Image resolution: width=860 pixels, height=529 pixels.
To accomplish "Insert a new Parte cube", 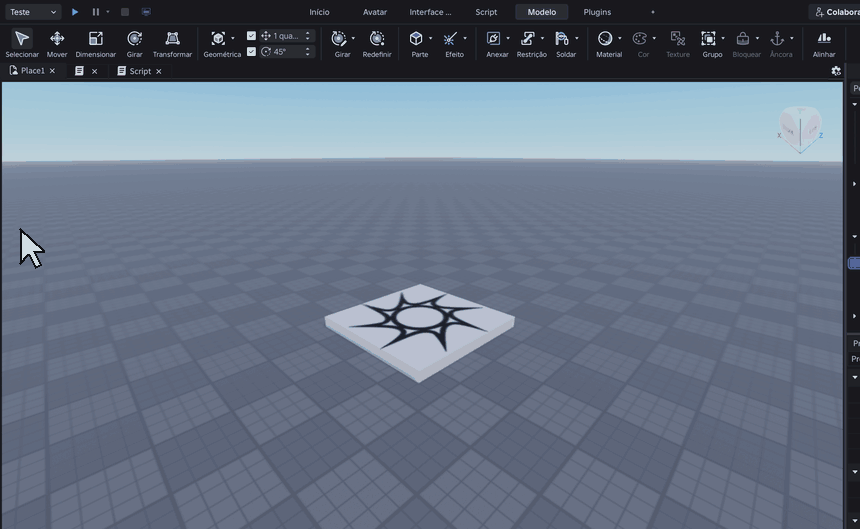I will pos(416,38).
